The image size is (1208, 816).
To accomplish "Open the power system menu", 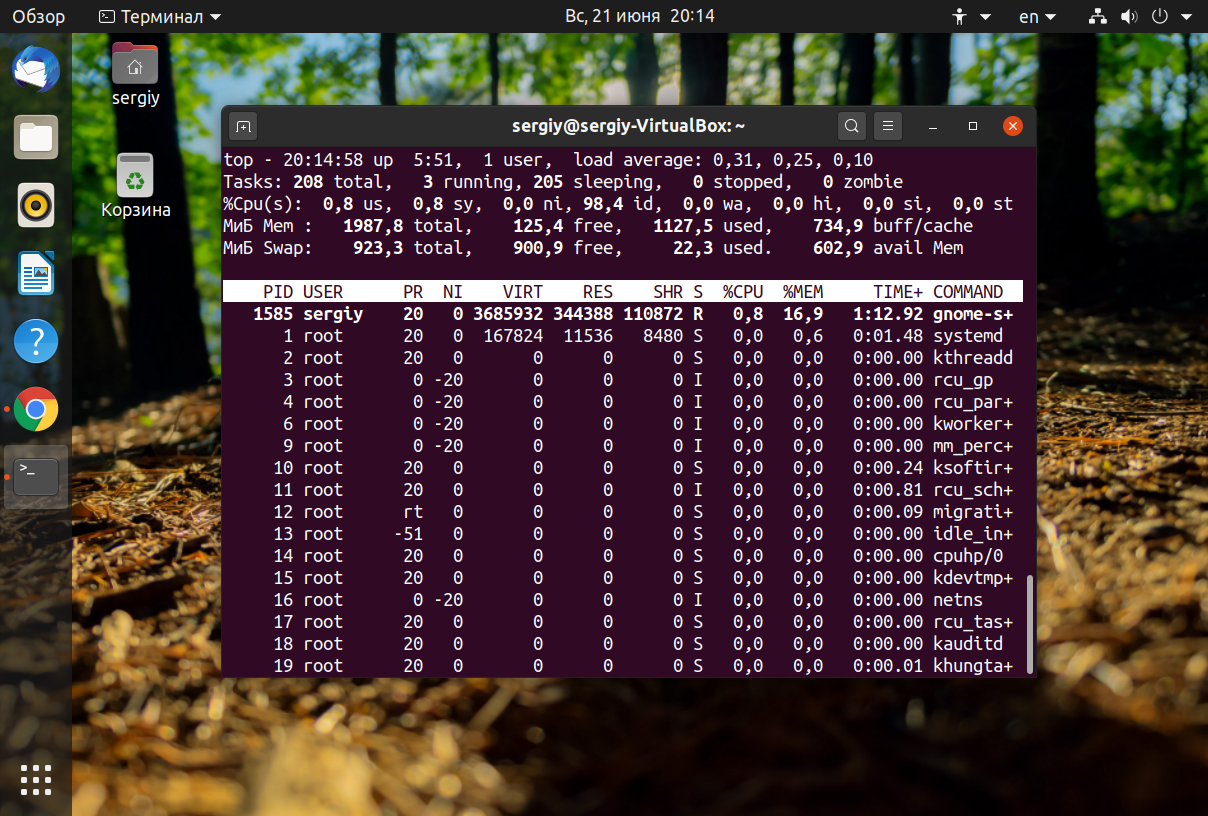I will point(1169,17).
